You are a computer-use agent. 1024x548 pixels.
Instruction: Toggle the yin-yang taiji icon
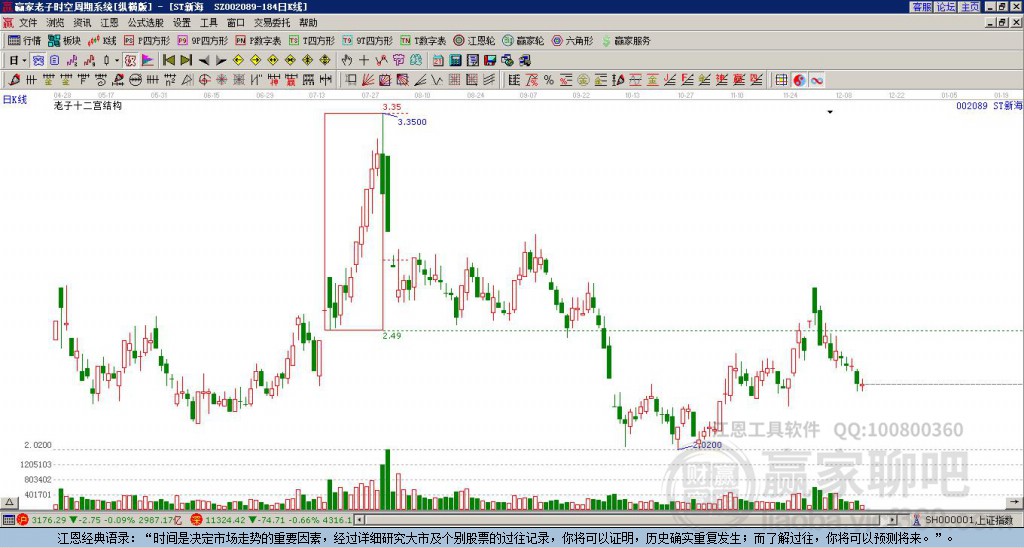tap(799, 80)
